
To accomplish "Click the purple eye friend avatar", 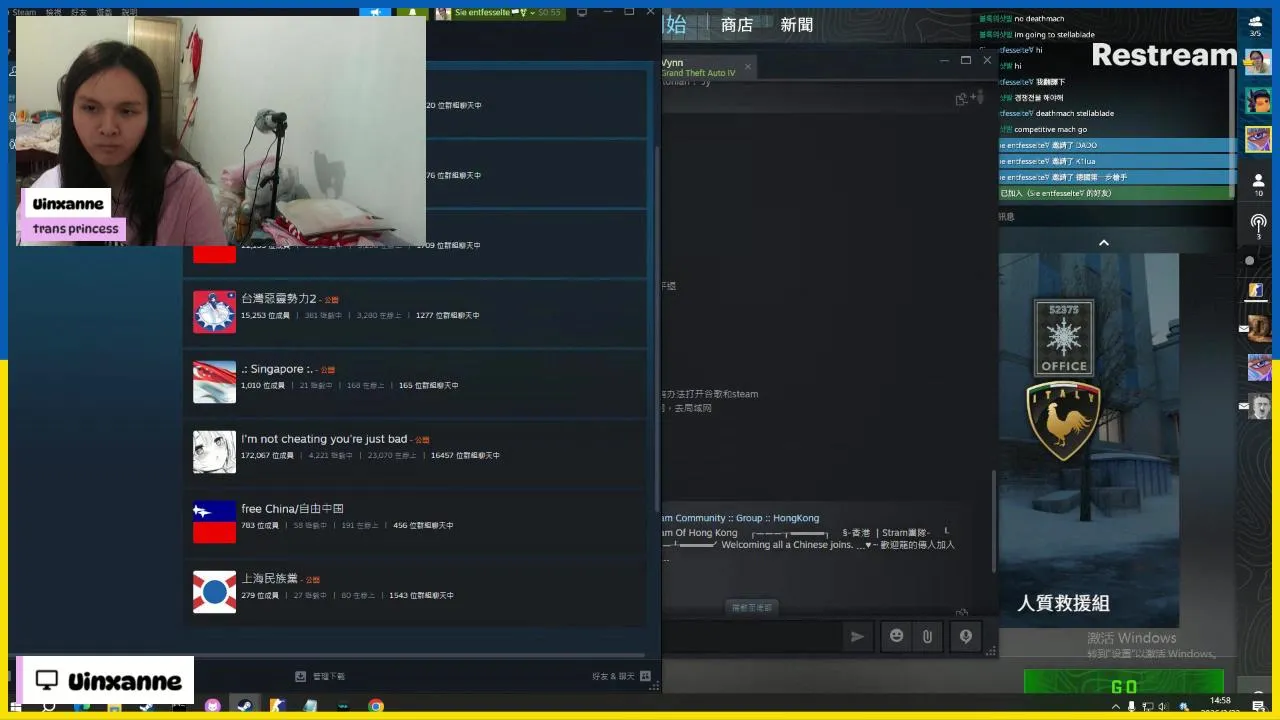I will pyautogui.click(x=1258, y=139).
